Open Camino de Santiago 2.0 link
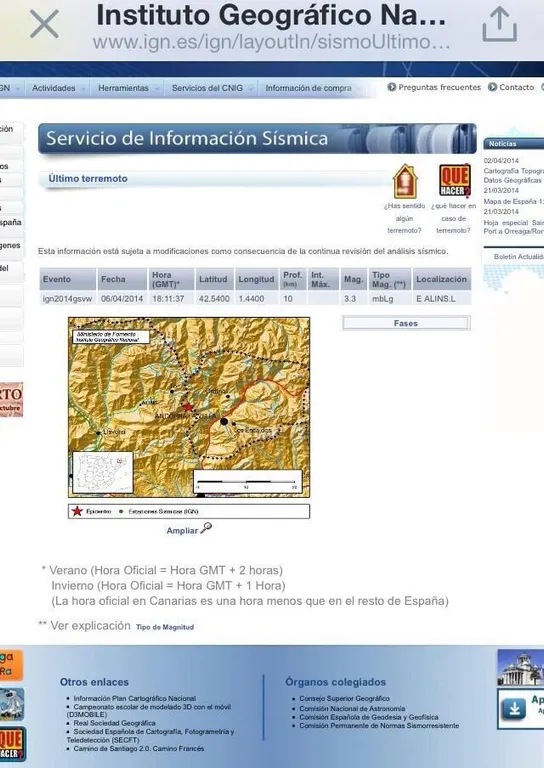Screen dimensions: 544x768 click(x=139, y=748)
